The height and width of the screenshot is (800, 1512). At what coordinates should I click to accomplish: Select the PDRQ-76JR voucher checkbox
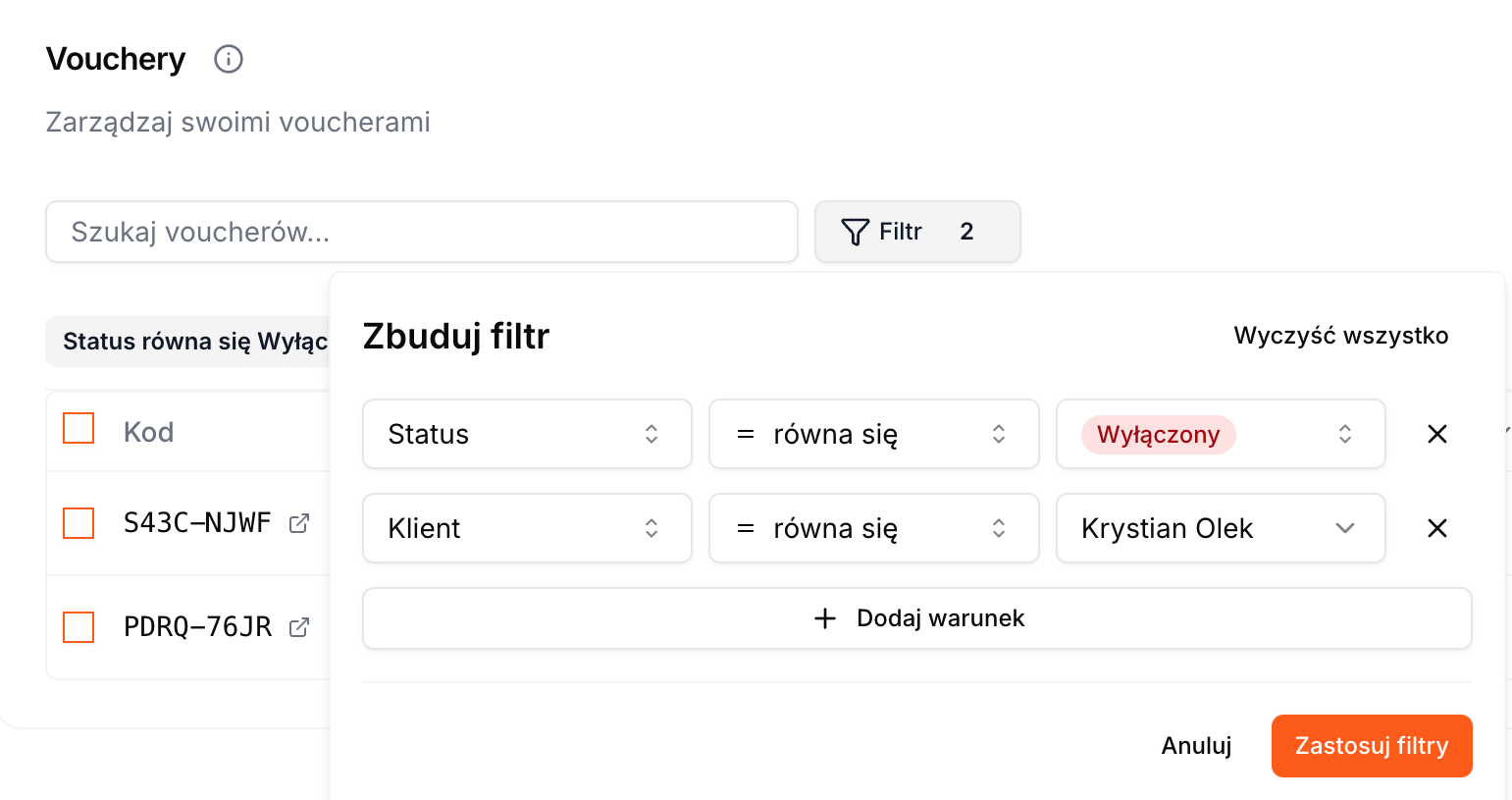[78, 627]
